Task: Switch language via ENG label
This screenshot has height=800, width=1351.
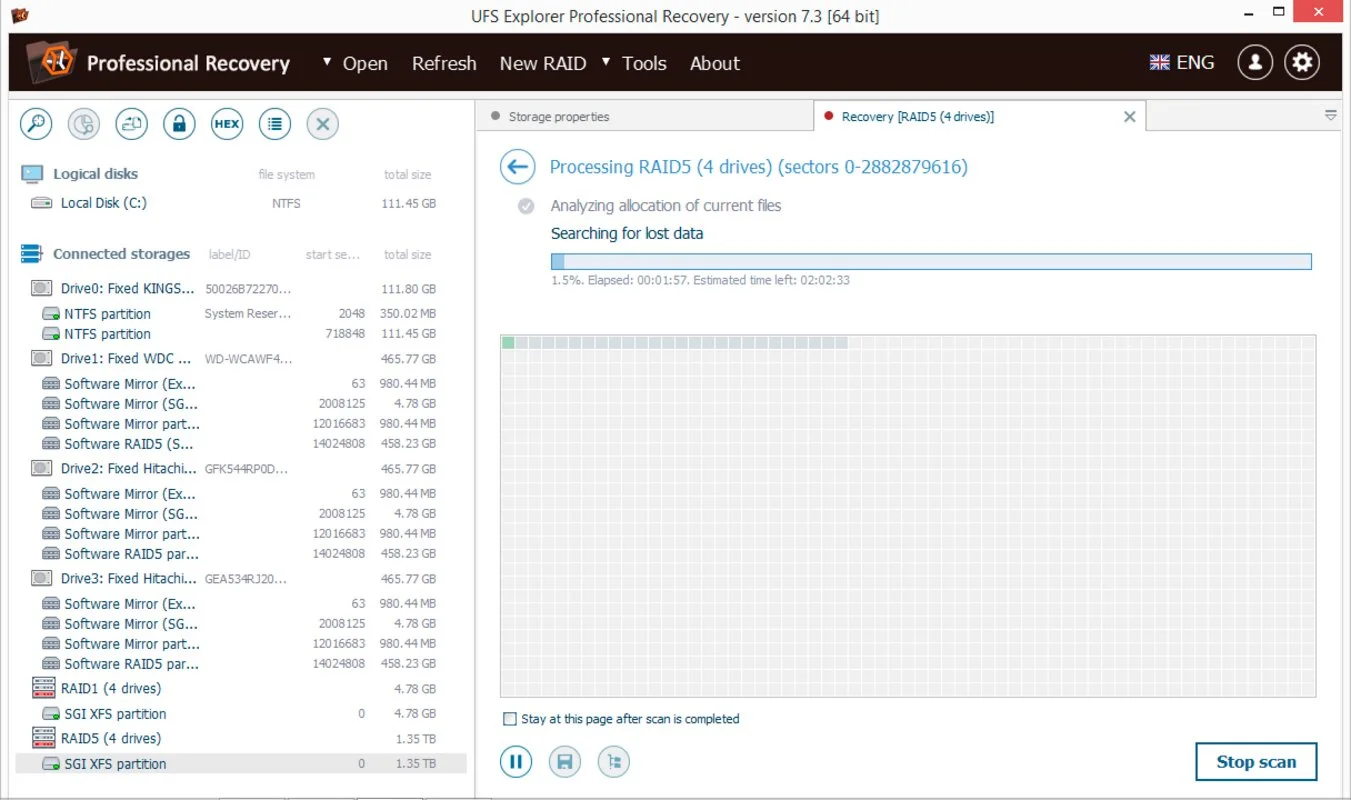Action: pyautogui.click(x=1195, y=62)
